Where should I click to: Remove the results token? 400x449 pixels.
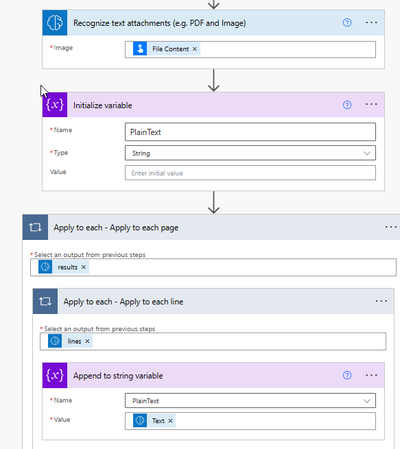click(84, 267)
